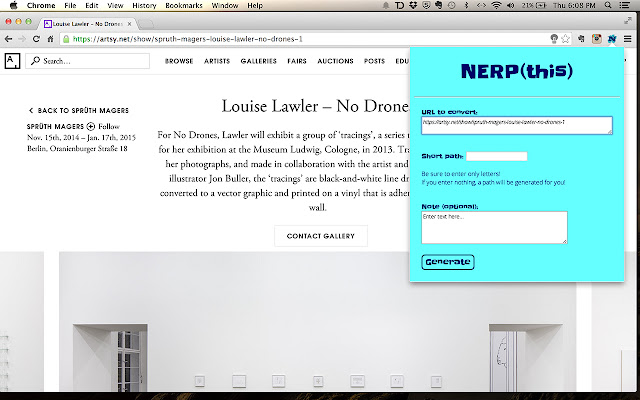Click the Sprüth Magers gallery name
This screenshot has height=400, width=640.
pos(55,127)
